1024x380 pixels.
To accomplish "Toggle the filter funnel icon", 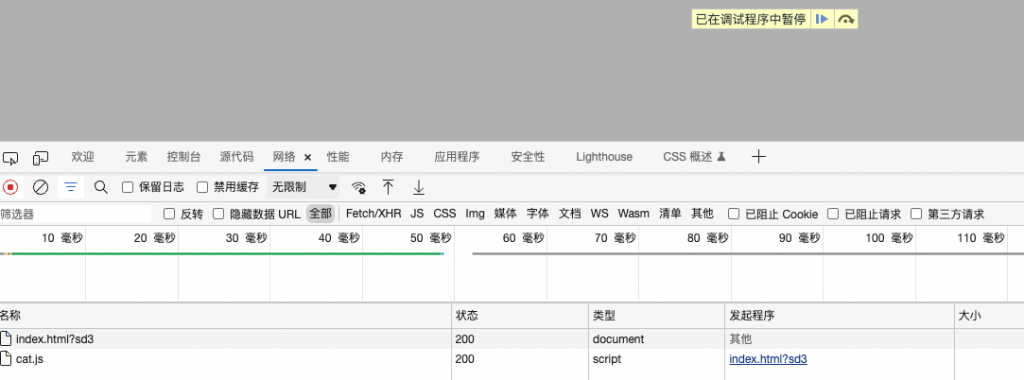I will coord(71,187).
